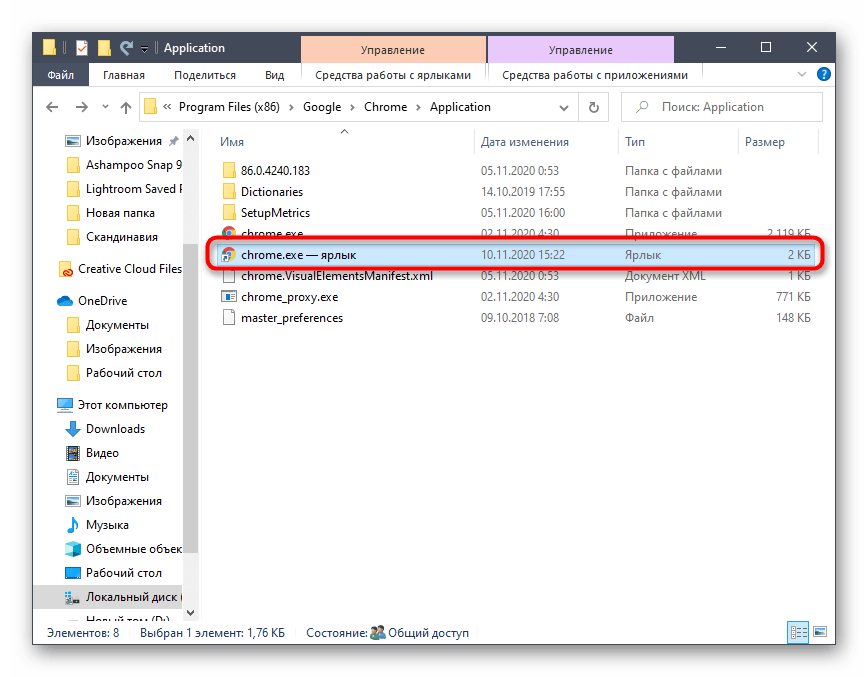The image size is (868, 677).
Task: Open the Customize Quick Access Toolbar dropdown
Action: pos(144,49)
